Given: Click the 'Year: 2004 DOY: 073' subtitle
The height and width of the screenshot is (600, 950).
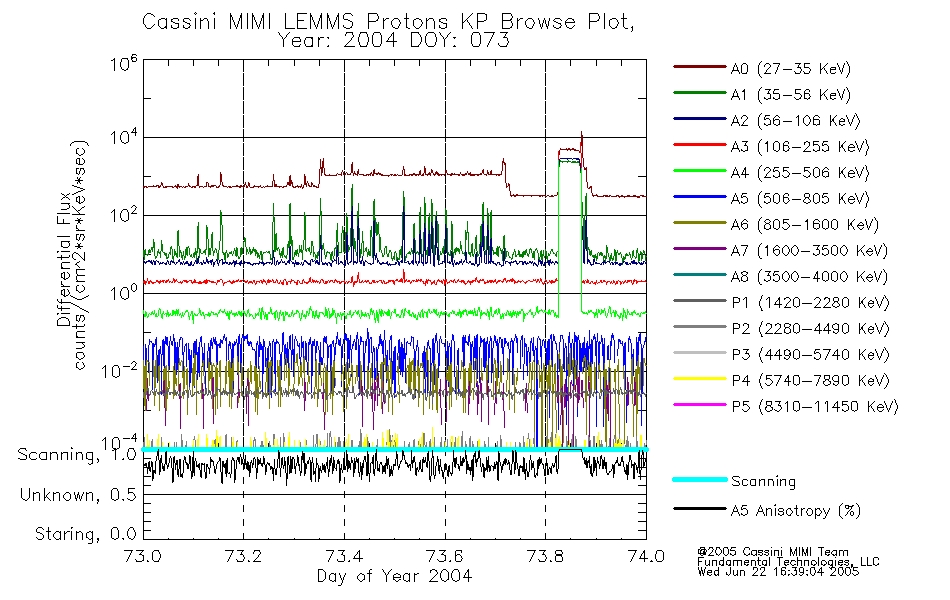Looking at the screenshot, I should pos(393,41).
